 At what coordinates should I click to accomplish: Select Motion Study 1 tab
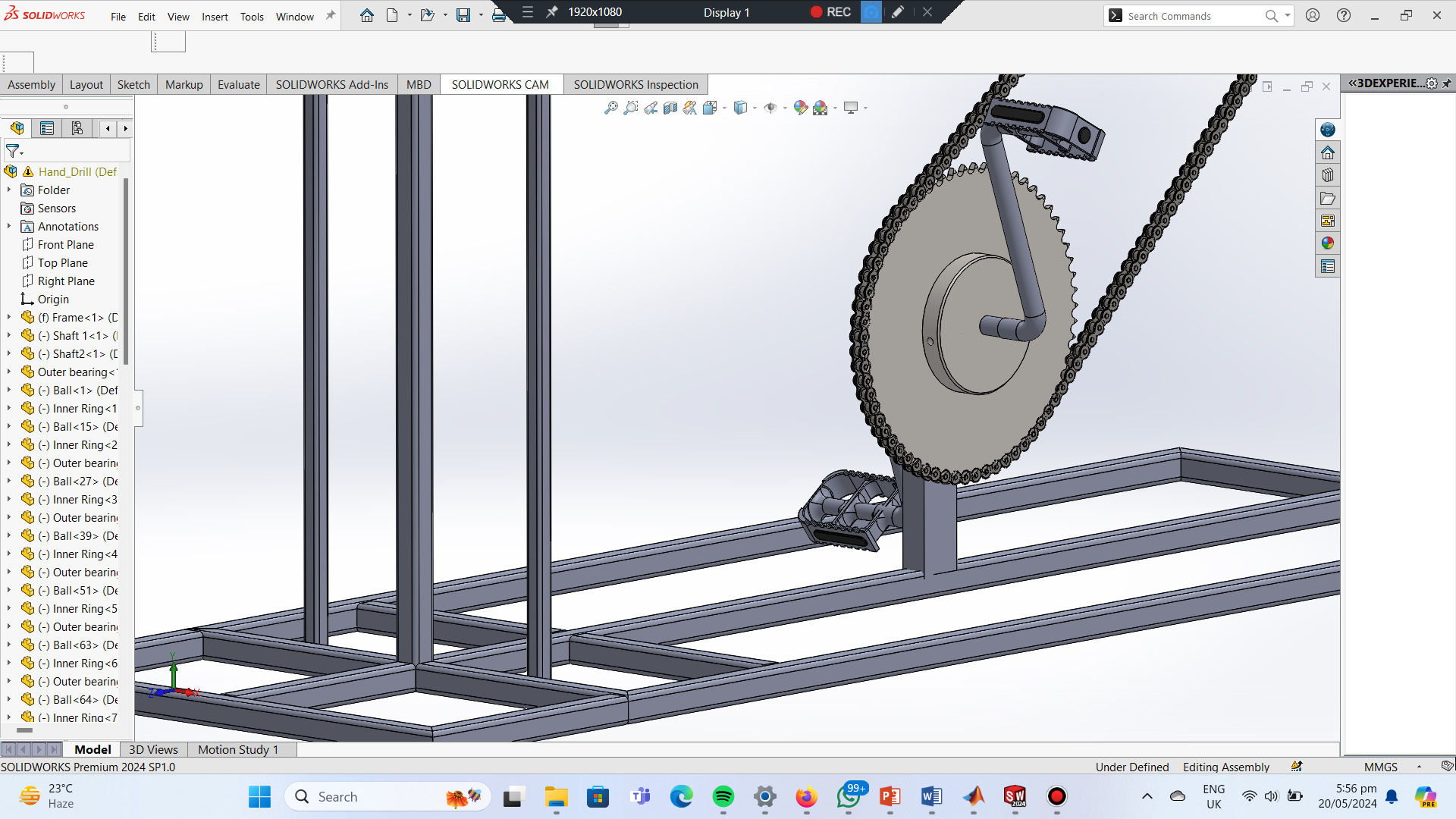pos(238,749)
